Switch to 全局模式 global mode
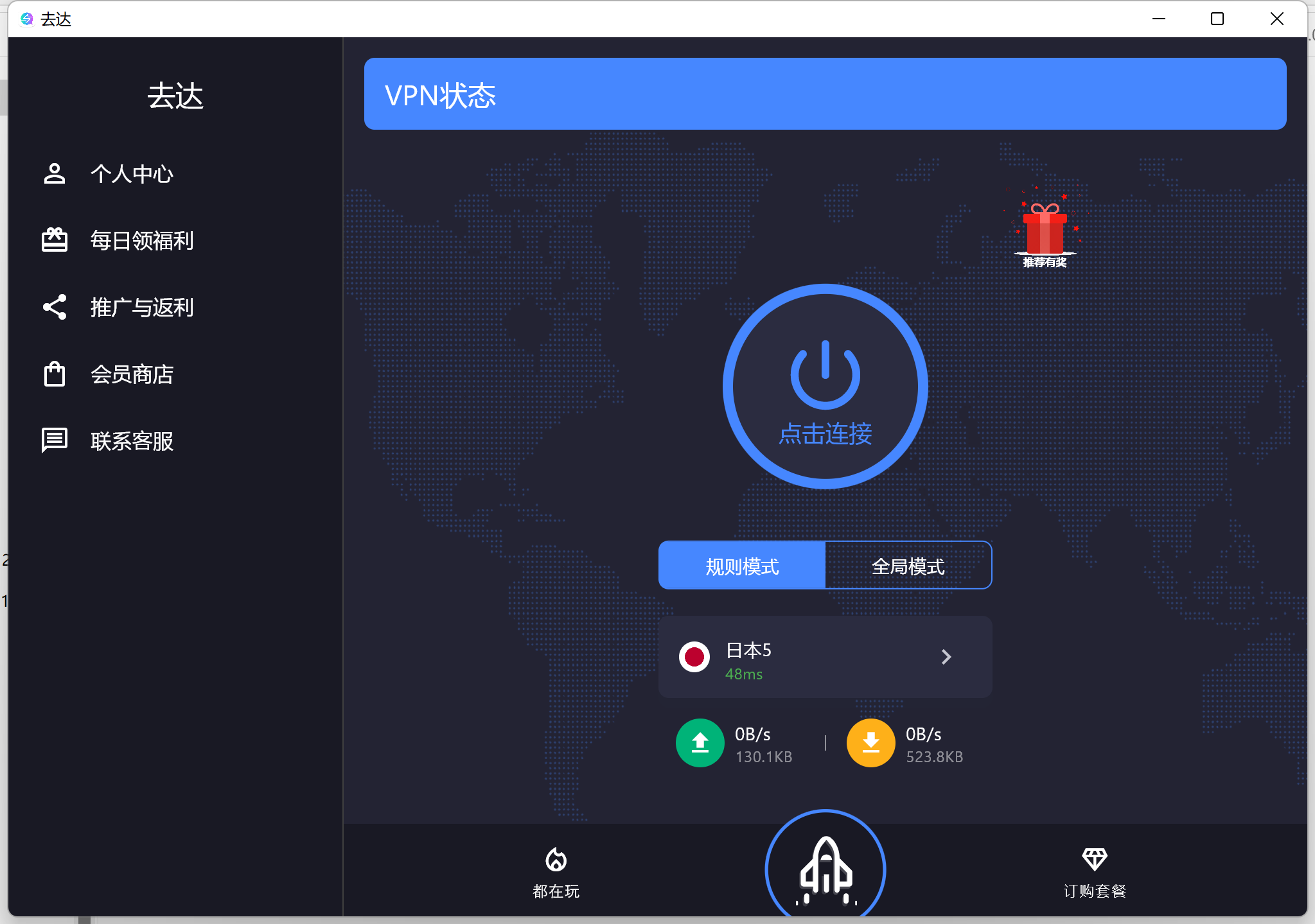The width and height of the screenshot is (1315, 924). point(908,566)
